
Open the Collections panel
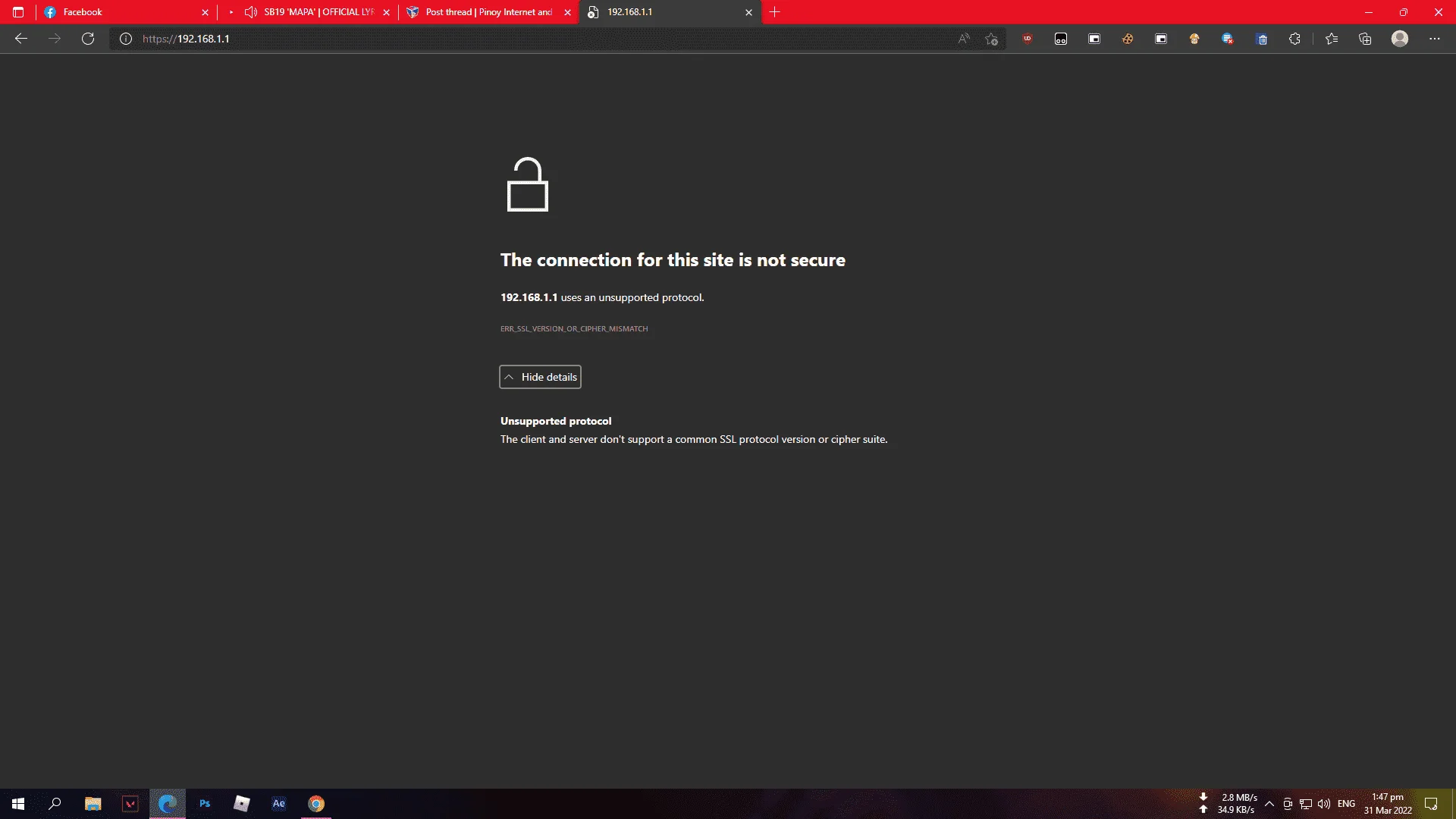[x=1365, y=39]
